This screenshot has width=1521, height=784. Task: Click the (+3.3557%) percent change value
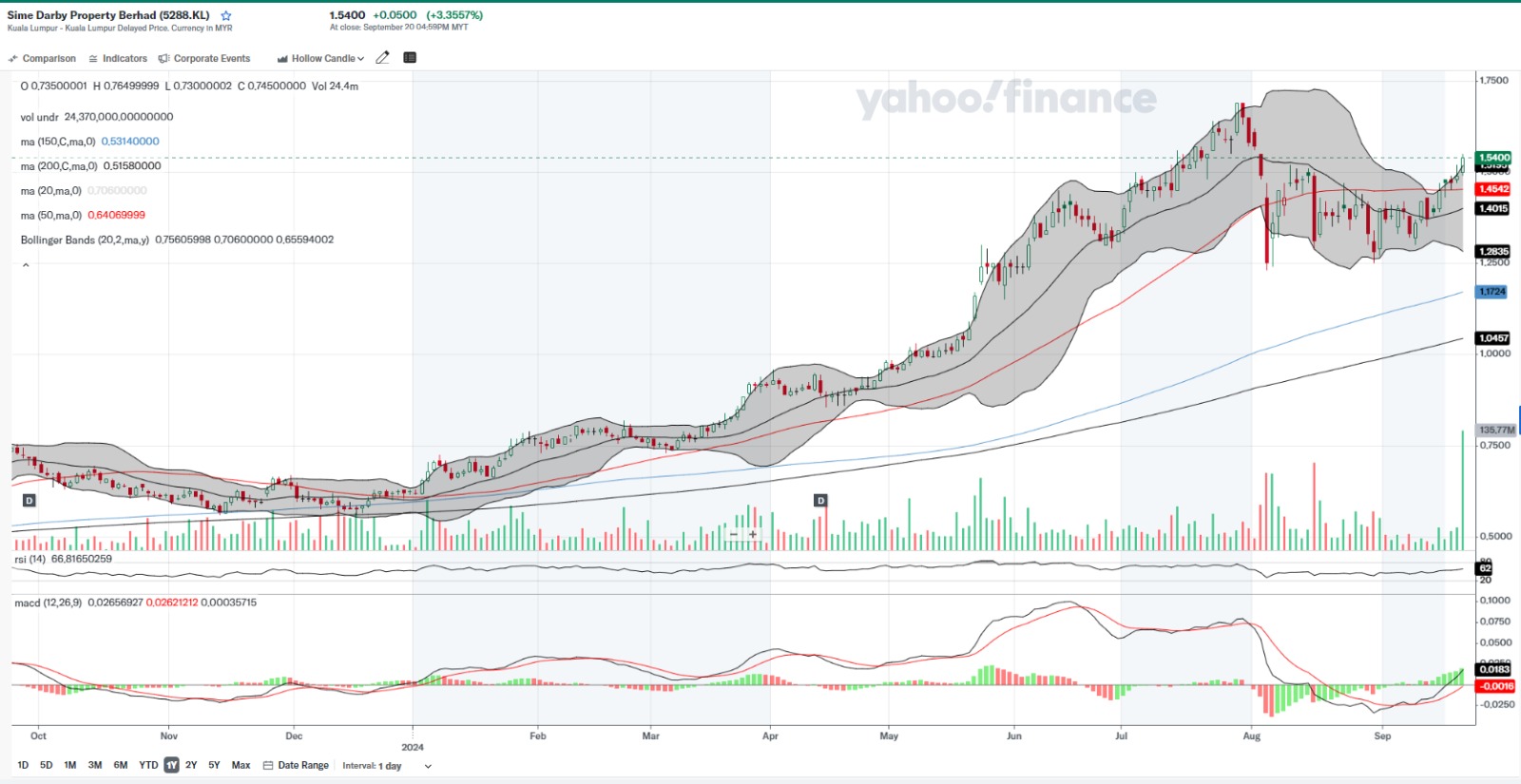point(454,15)
